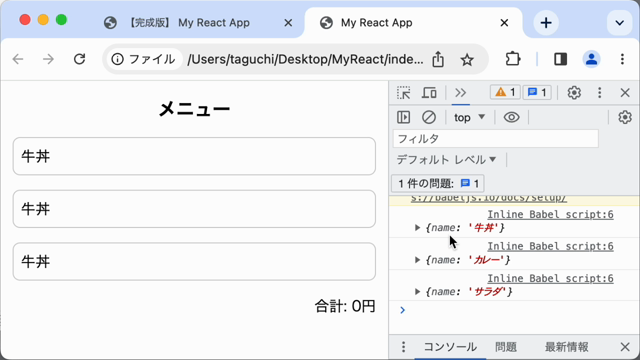Create a live expression with eye icon
The height and width of the screenshot is (360, 640).
511,118
